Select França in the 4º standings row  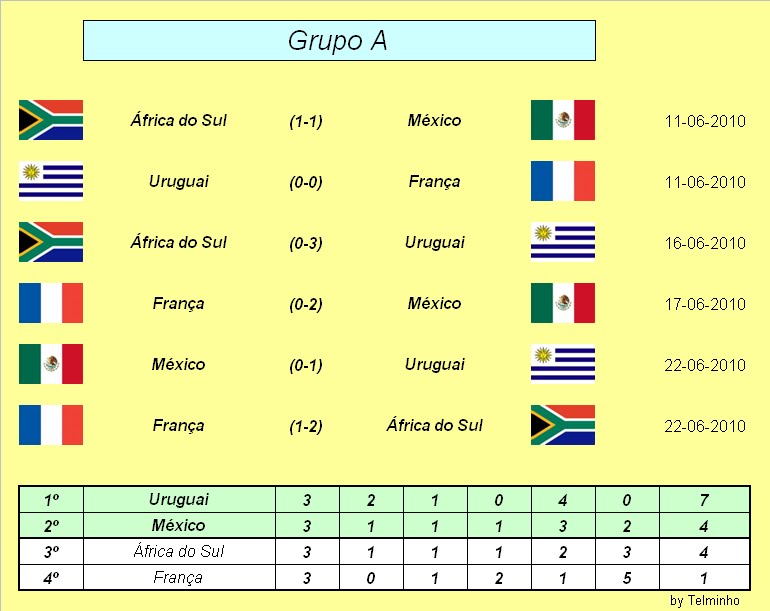(x=179, y=577)
